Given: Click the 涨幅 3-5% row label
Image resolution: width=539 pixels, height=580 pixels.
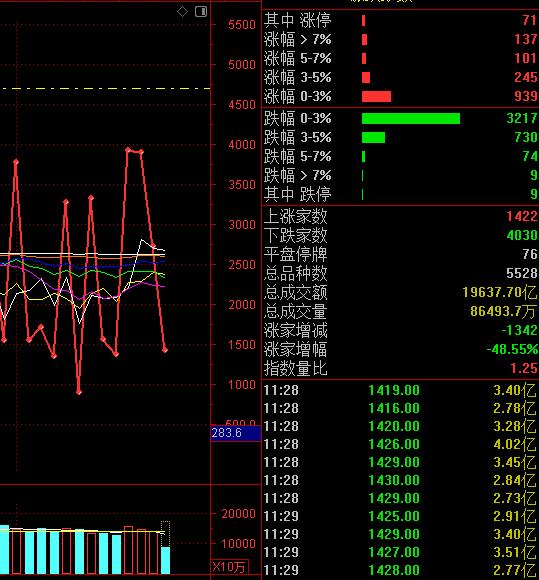Looking at the screenshot, I should tap(297, 78).
